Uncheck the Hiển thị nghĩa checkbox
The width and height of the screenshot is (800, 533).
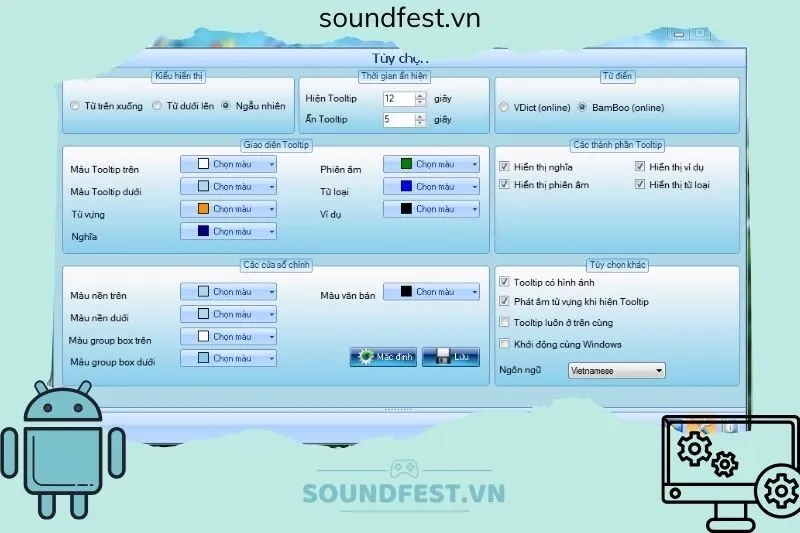click(505, 167)
